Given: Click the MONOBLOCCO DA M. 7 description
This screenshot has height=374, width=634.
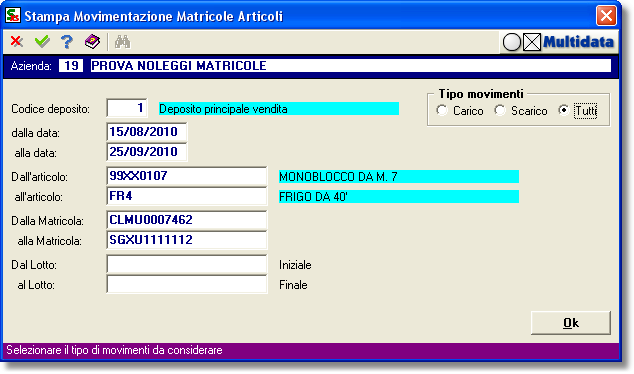Looking at the screenshot, I should [x=399, y=177].
